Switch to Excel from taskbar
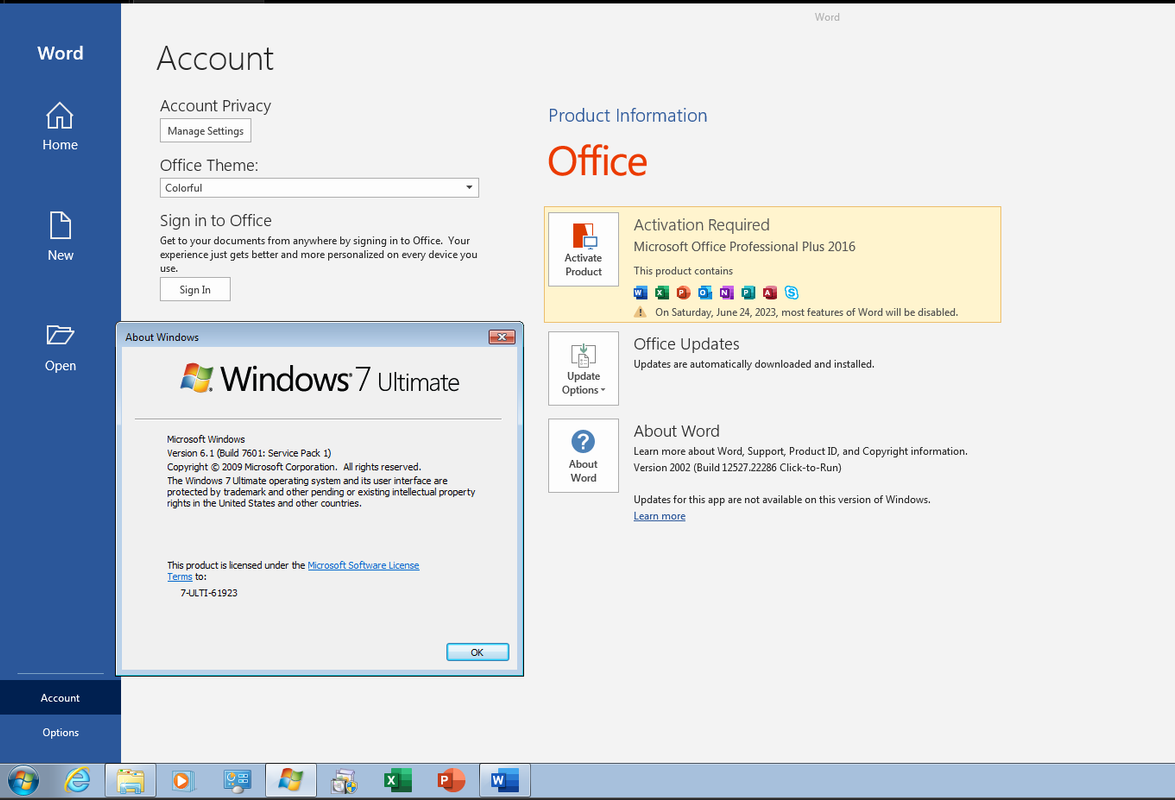1175x800 pixels. pos(398,781)
